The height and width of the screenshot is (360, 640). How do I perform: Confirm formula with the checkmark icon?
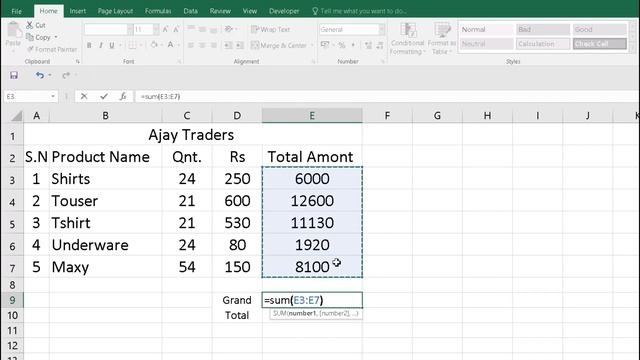point(104,96)
